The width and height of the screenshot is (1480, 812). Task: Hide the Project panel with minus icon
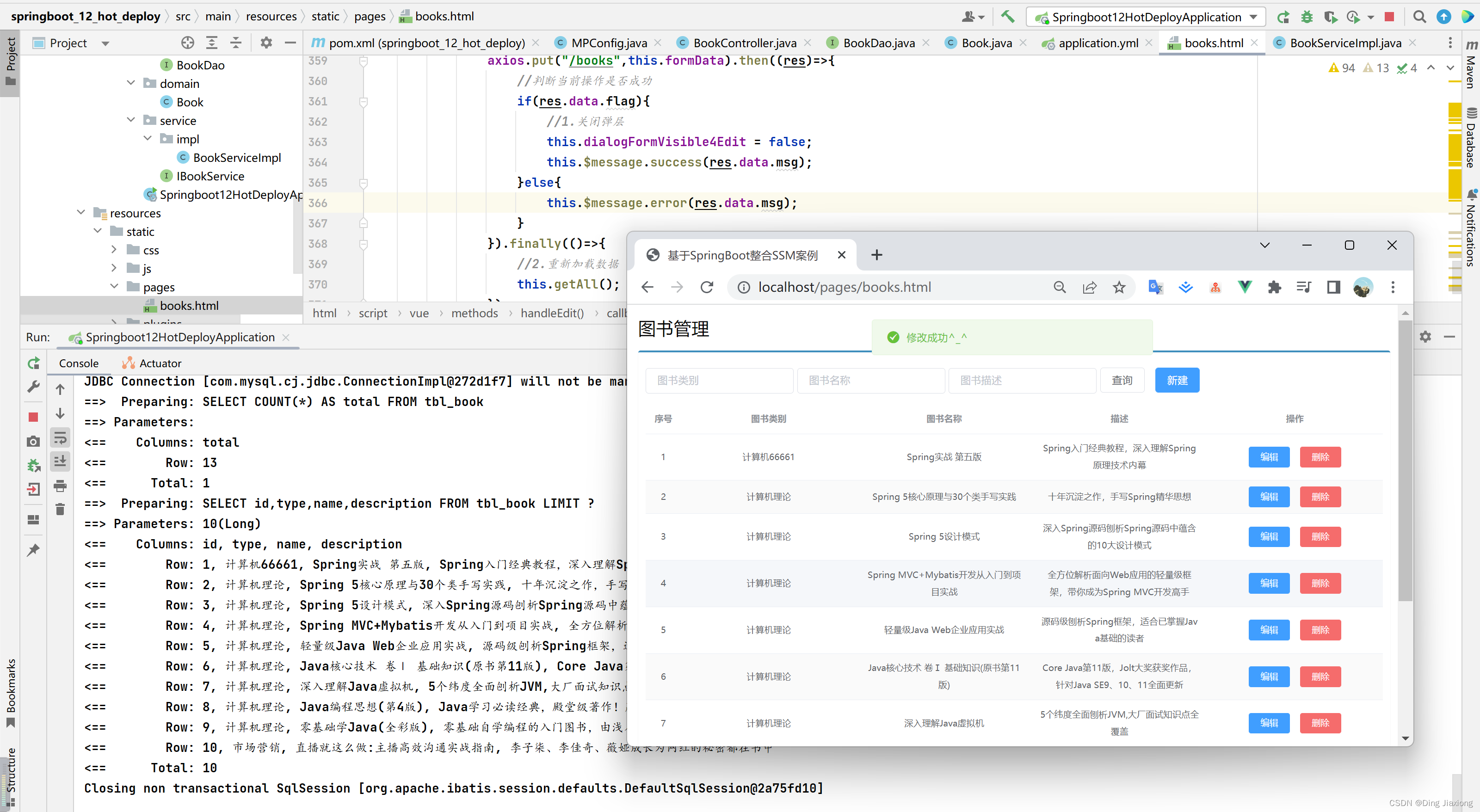(x=290, y=43)
